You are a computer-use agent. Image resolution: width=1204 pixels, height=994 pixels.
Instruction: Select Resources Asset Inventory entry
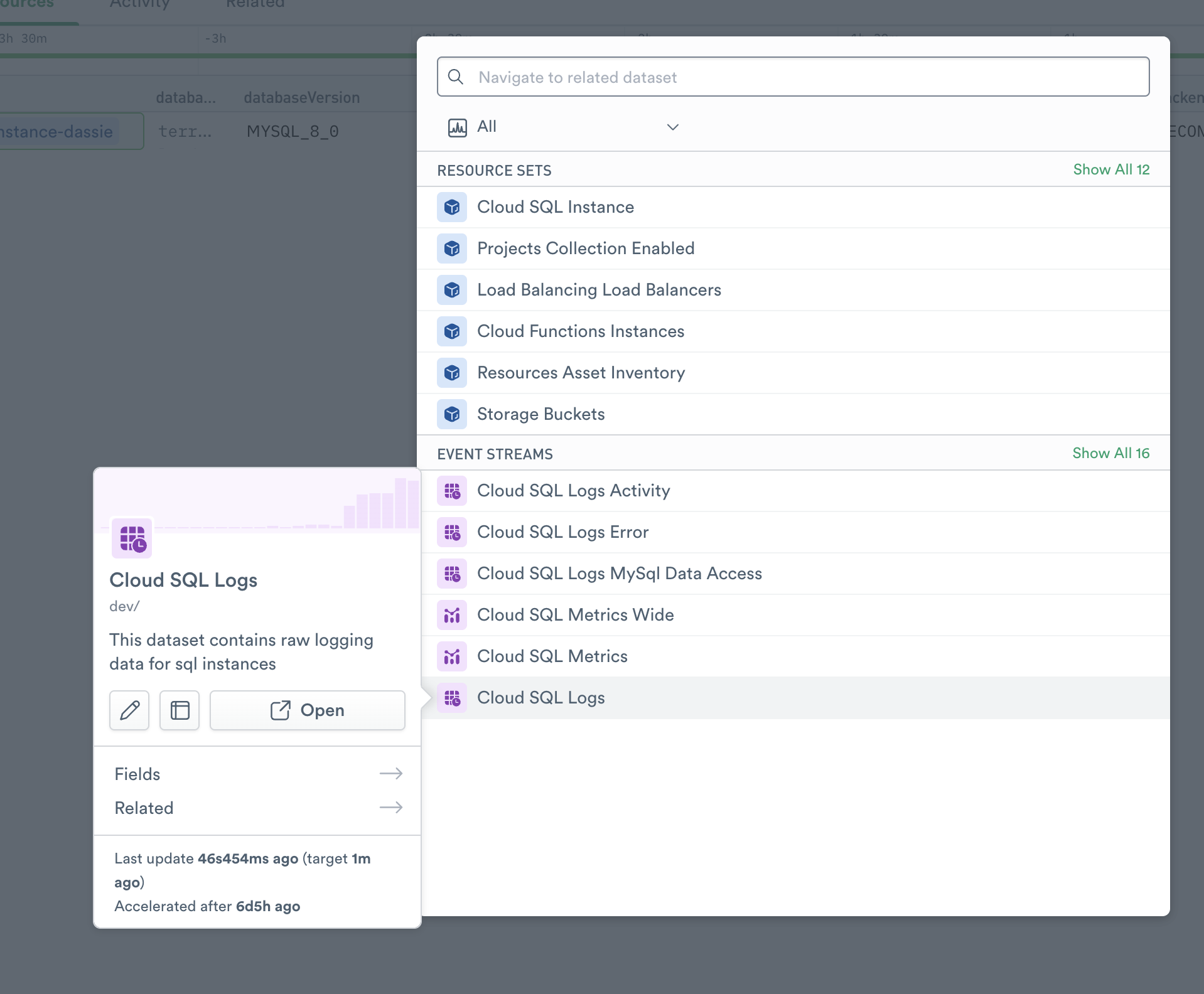pos(793,373)
